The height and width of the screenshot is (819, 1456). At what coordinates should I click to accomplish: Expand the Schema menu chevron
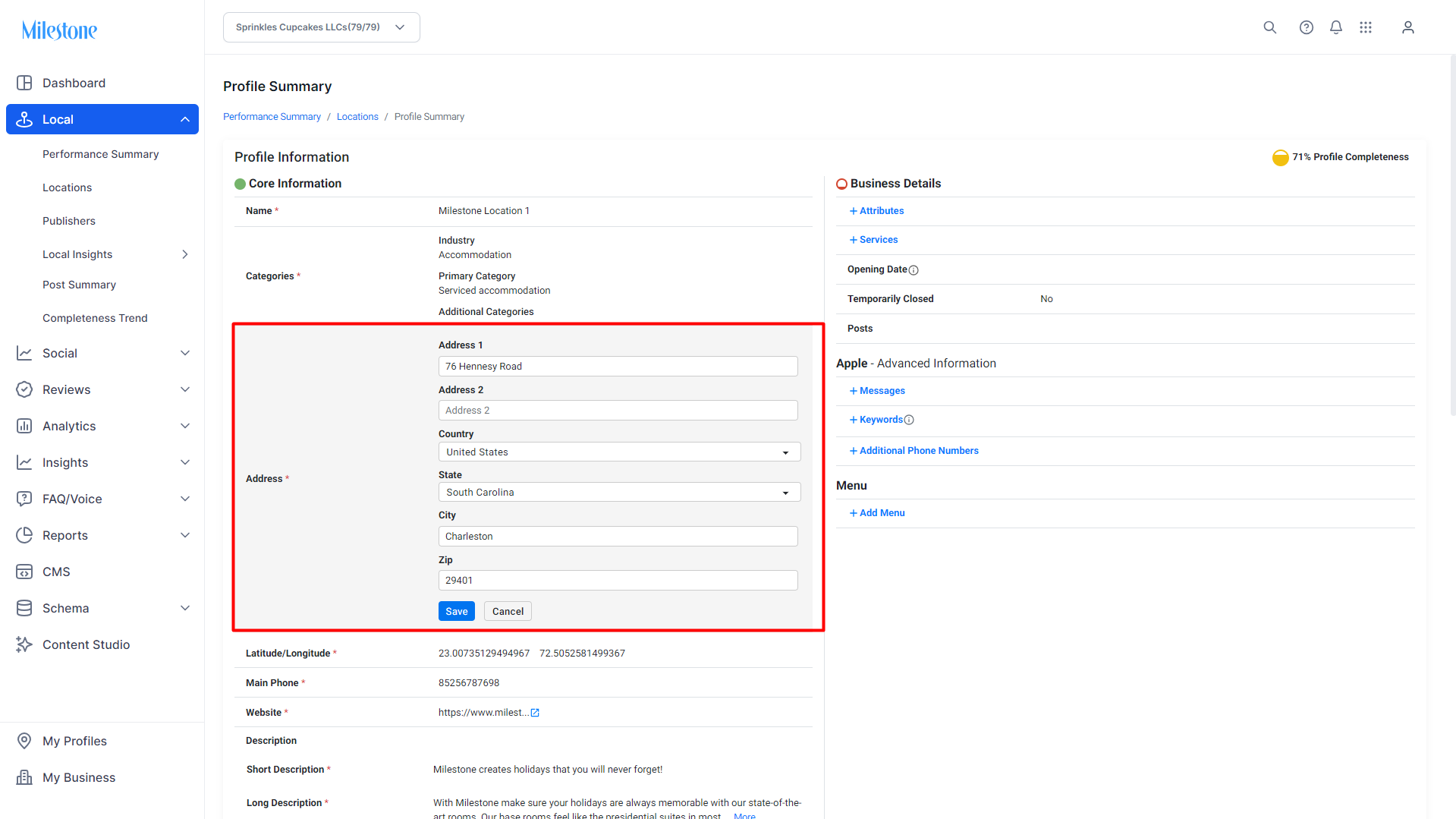(185, 608)
